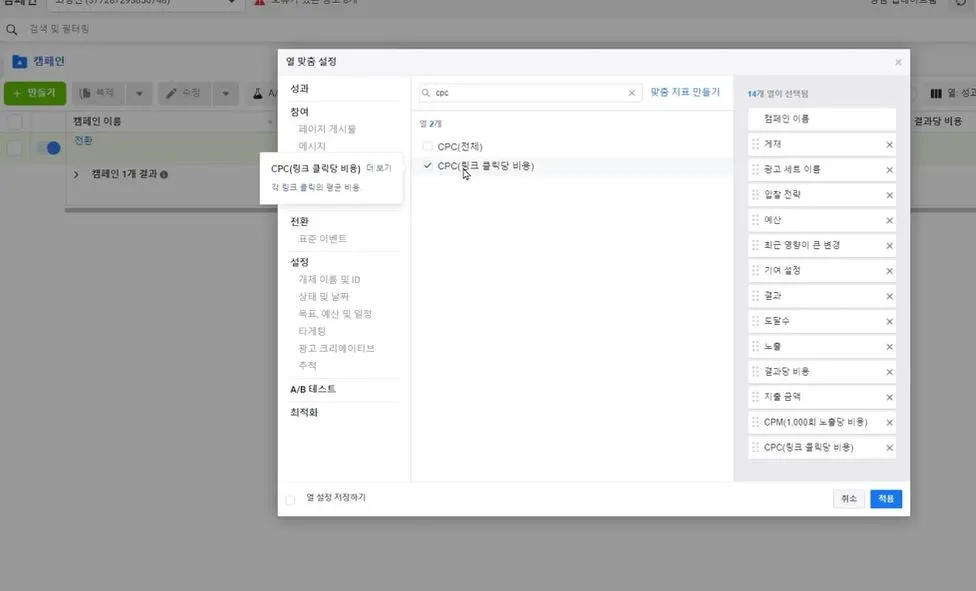Select the 최적화 category in dialog sidebar
Screen dimensions: 976x591
click(x=303, y=411)
